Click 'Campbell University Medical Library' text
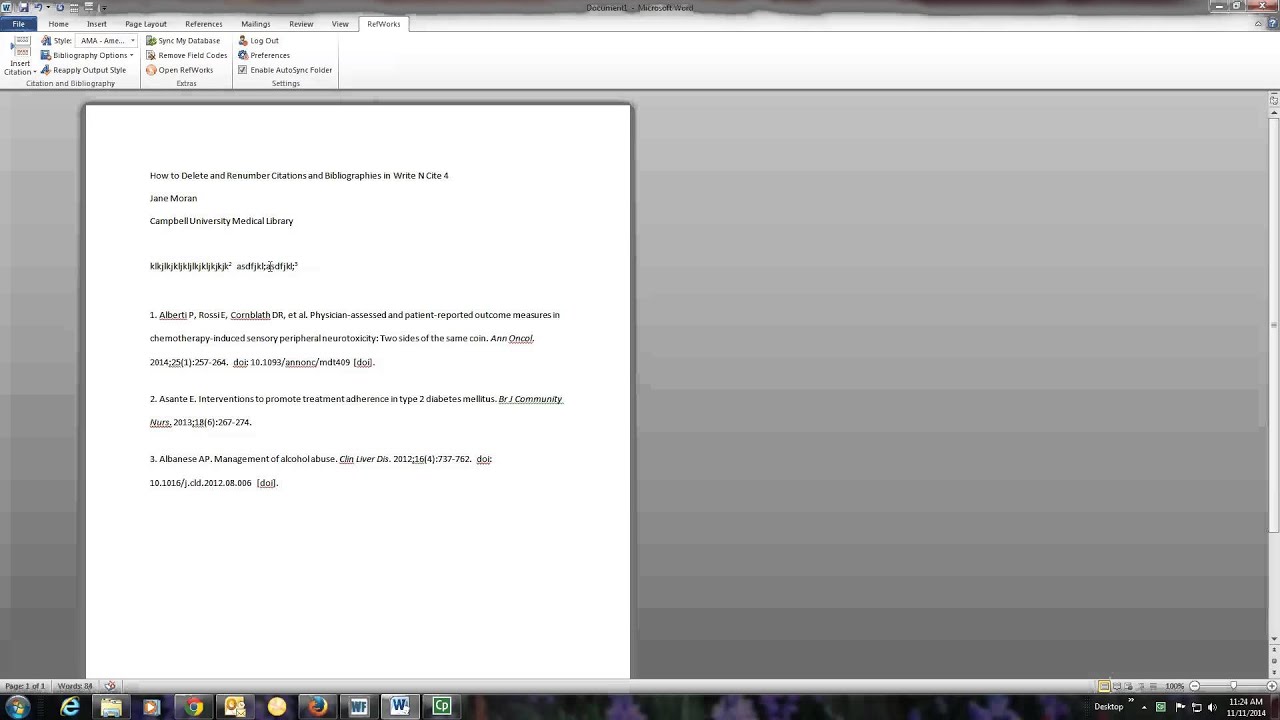Screen dimensions: 1280x720 click(x=221, y=221)
